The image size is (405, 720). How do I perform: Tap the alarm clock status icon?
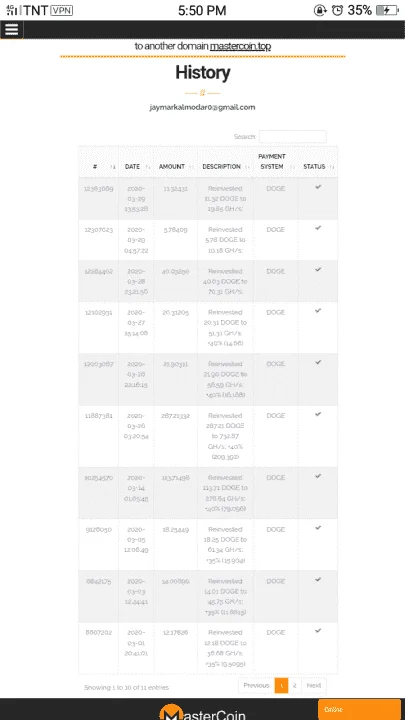pos(338,10)
